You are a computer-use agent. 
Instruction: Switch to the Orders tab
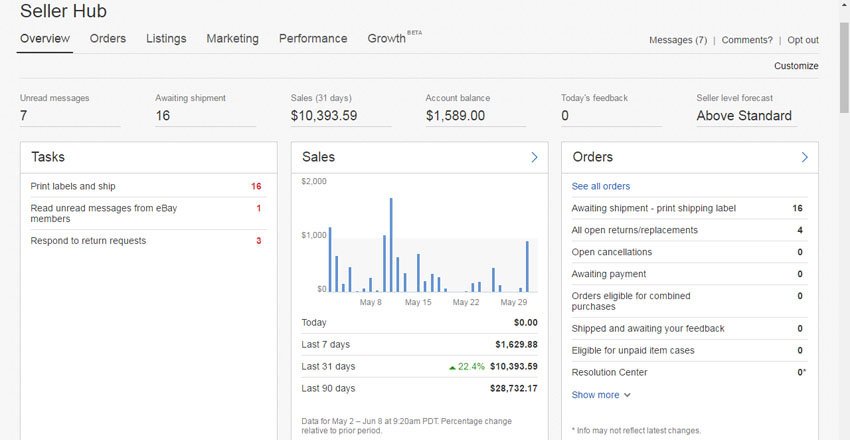click(x=108, y=39)
